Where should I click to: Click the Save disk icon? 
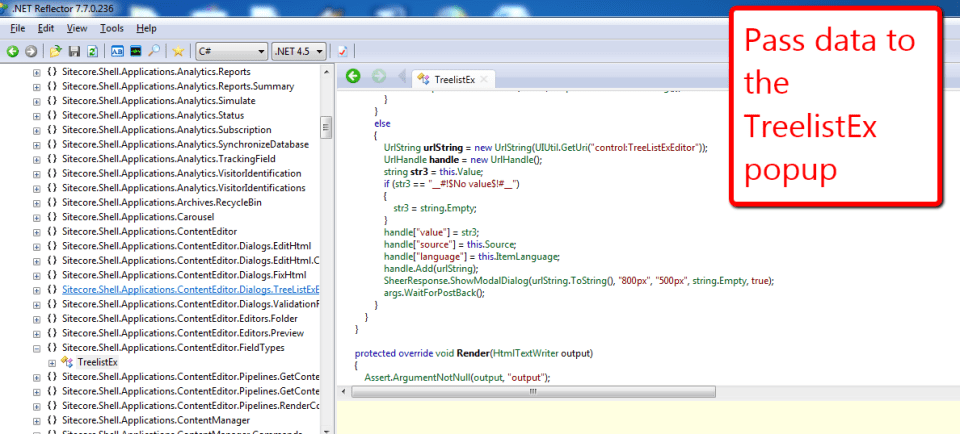[x=75, y=50]
